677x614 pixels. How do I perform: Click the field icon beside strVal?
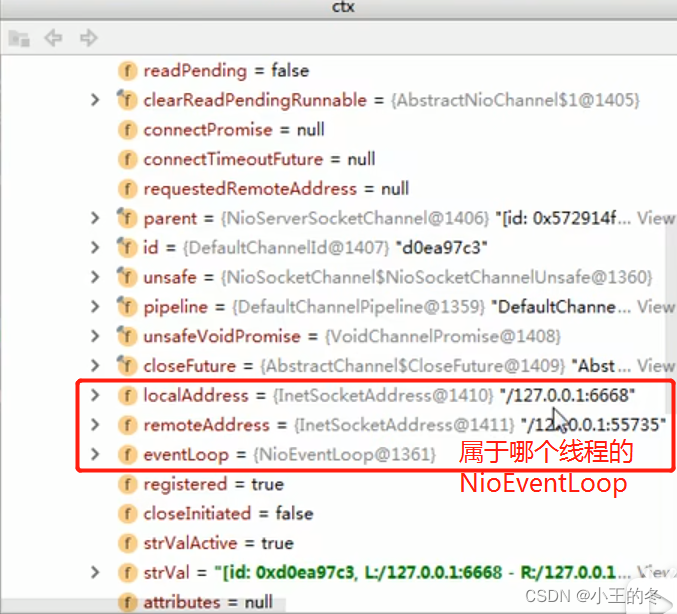127,573
